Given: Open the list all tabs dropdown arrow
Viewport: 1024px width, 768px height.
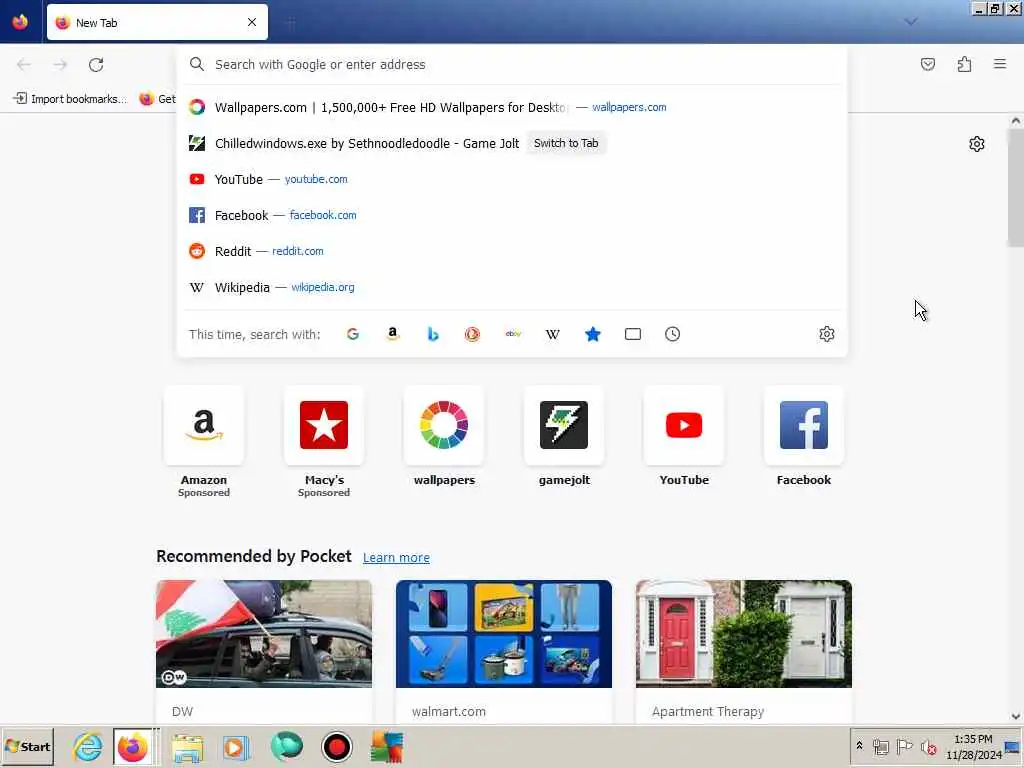Looking at the screenshot, I should [910, 22].
